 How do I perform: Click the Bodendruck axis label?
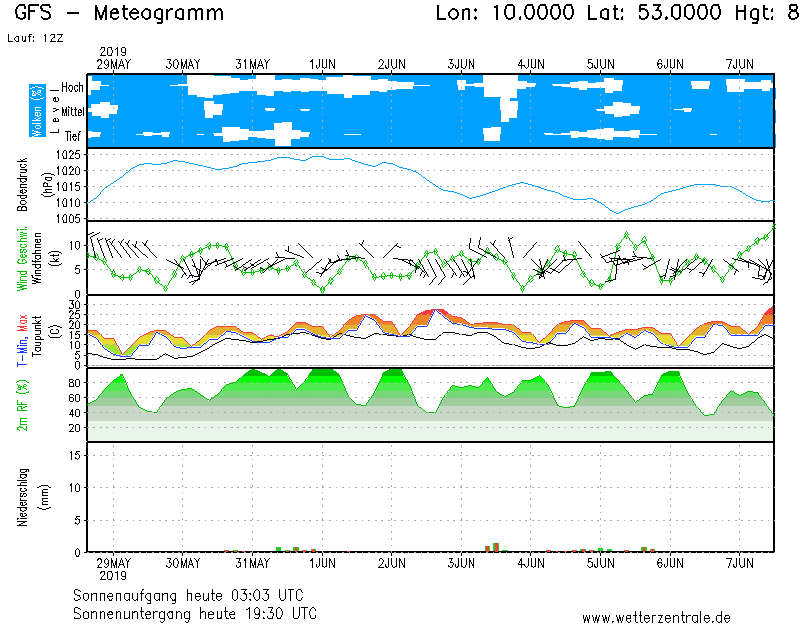[x=22, y=184]
